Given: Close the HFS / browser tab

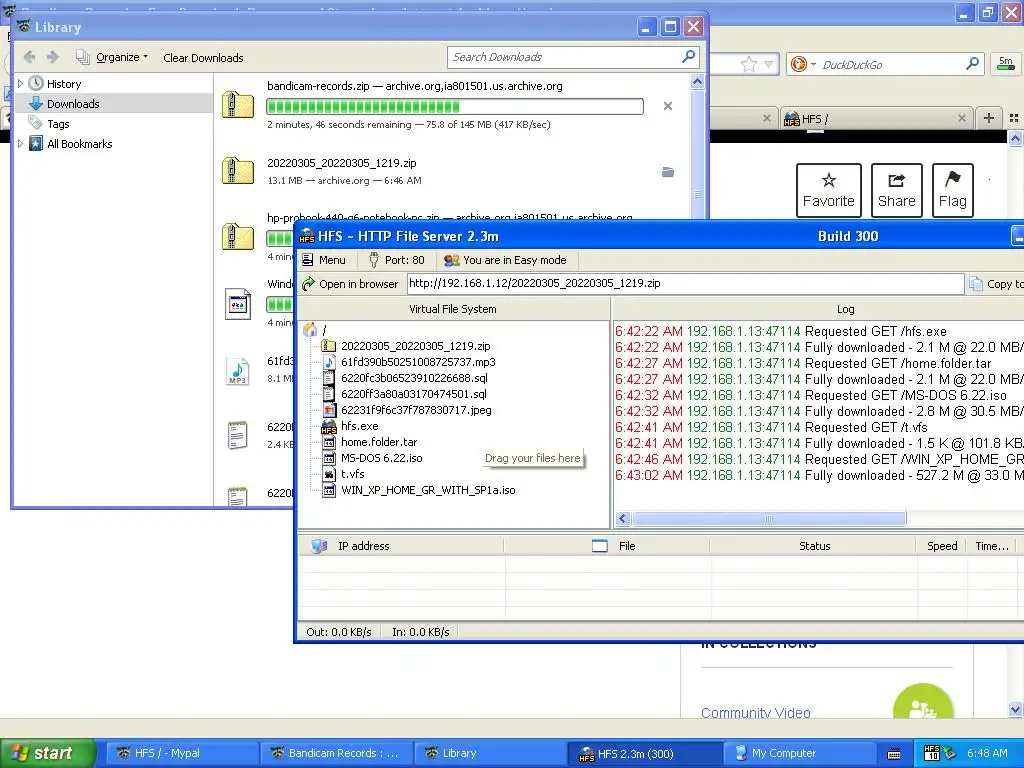Looking at the screenshot, I should [x=961, y=118].
